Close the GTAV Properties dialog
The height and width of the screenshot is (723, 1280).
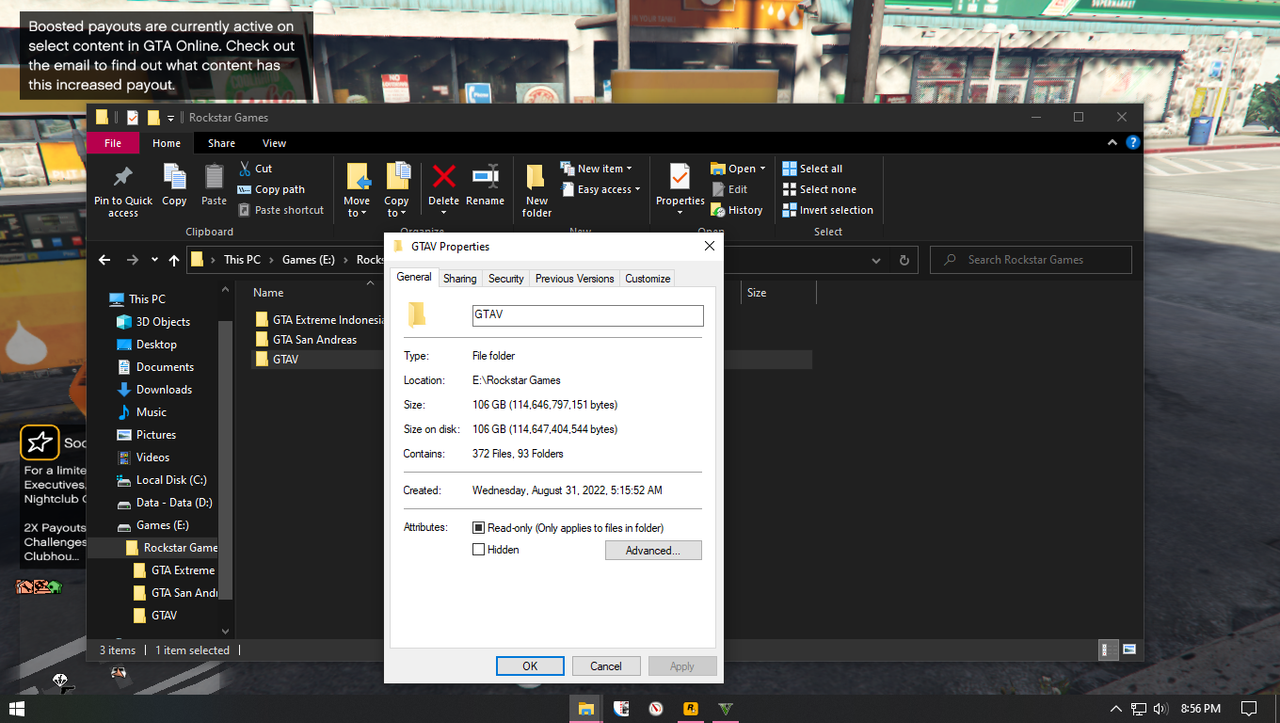click(x=710, y=246)
